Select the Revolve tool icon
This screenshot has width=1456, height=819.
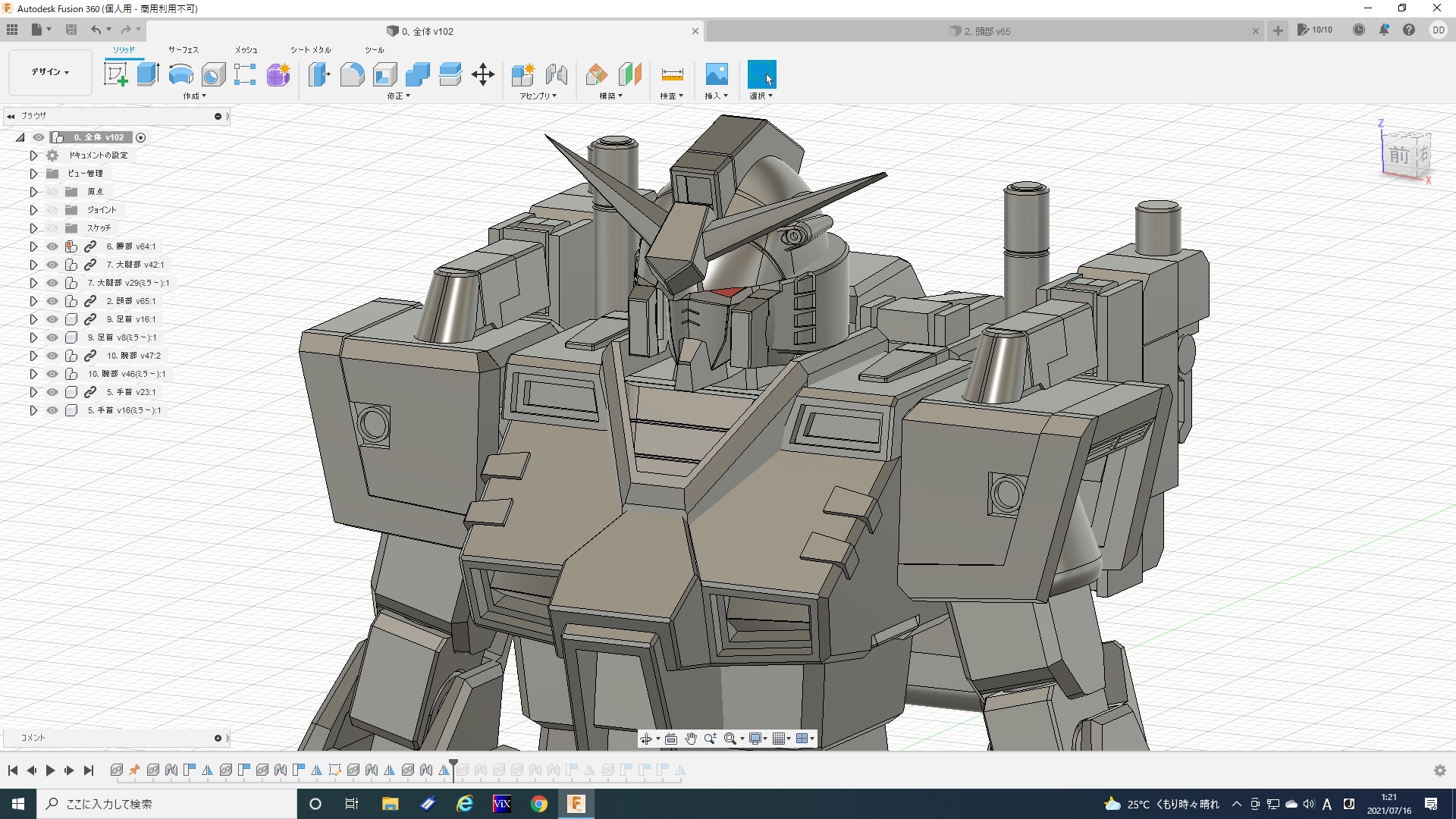180,74
